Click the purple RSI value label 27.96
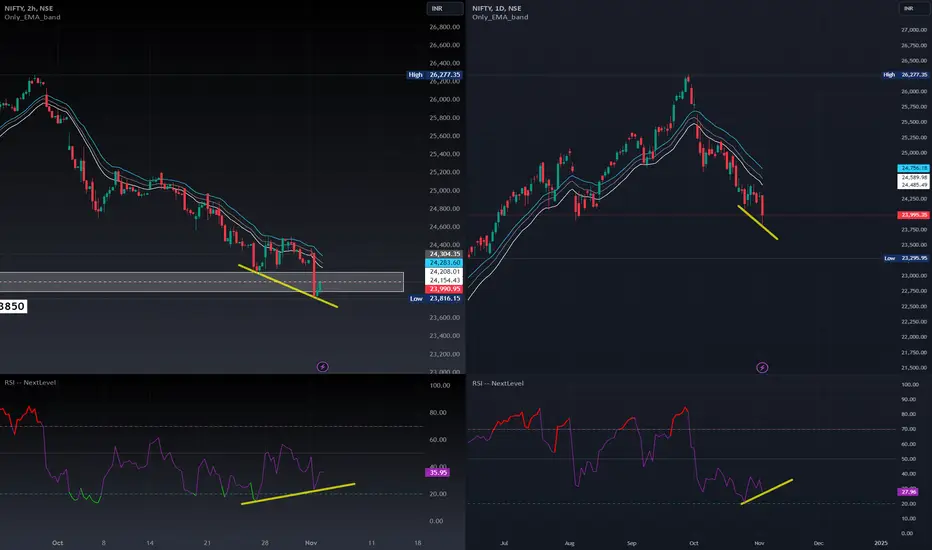This screenshot has height=550, width=932. [909, 492]
